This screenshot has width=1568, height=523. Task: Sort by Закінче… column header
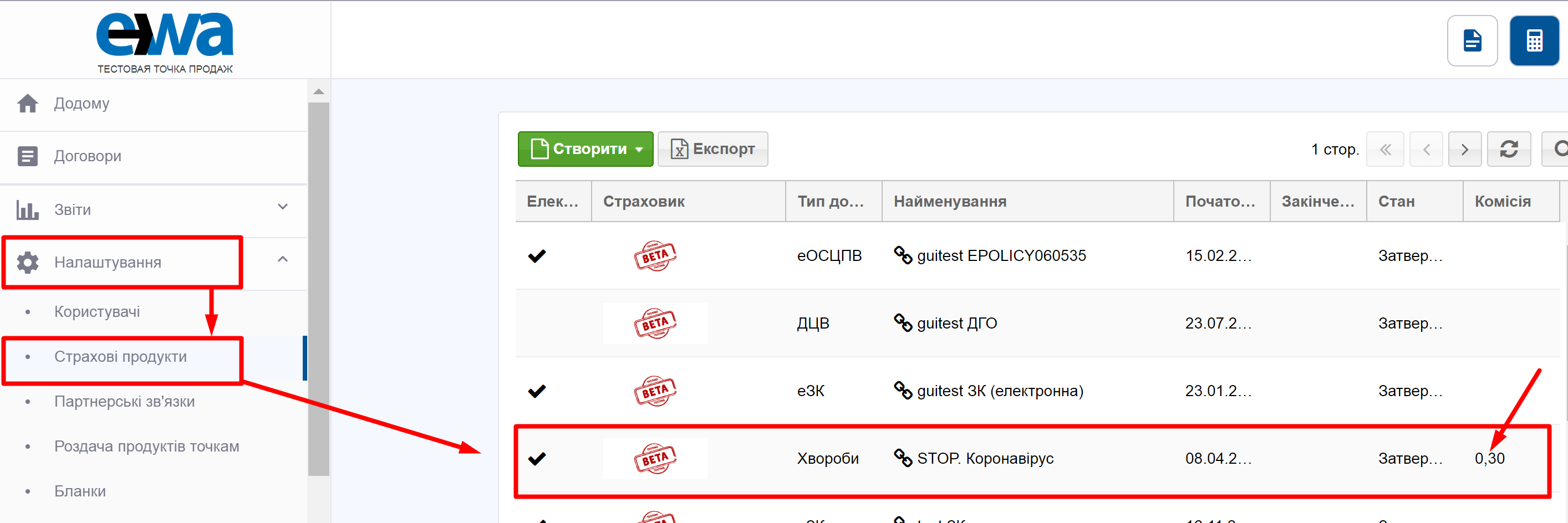(1318, 201)
